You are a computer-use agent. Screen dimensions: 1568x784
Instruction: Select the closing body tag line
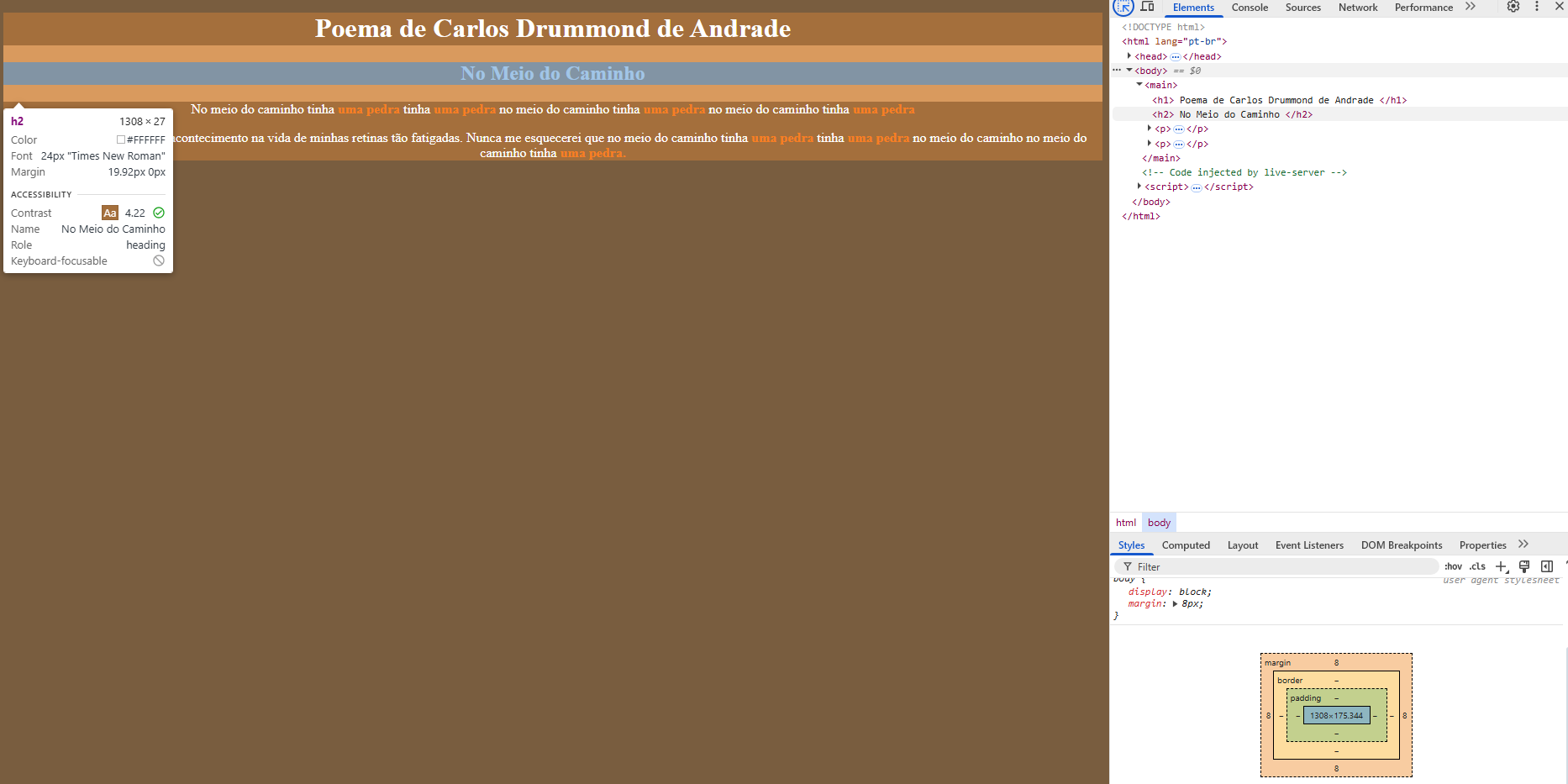(1150, 202)
